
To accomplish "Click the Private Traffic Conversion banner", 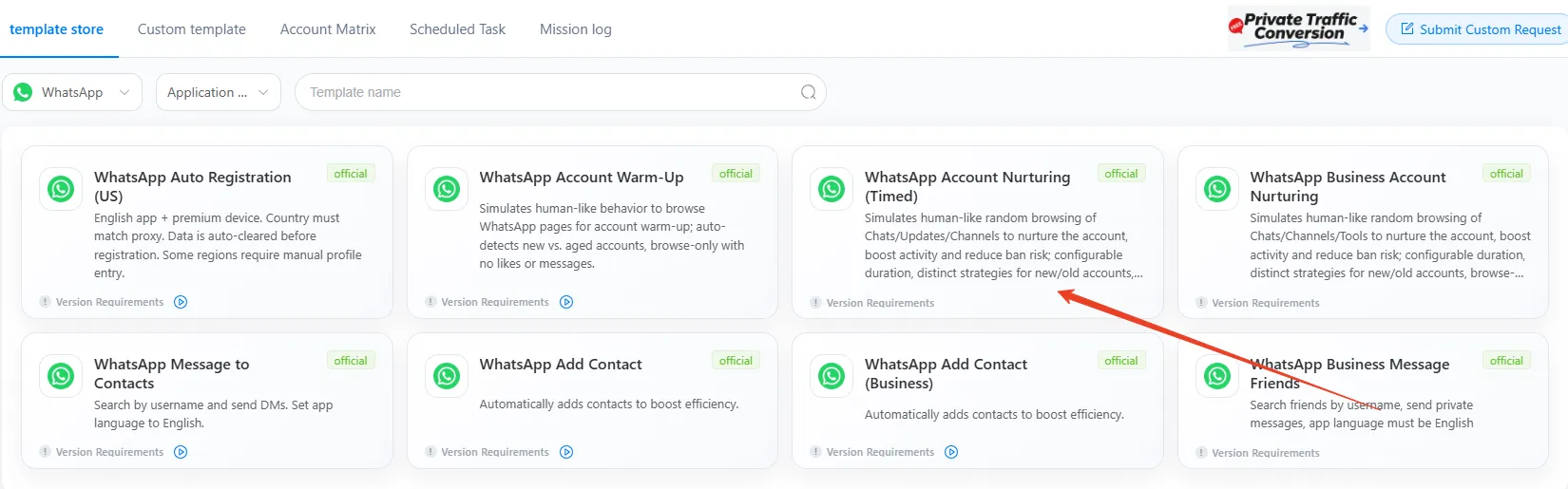I will (1299, 28).
